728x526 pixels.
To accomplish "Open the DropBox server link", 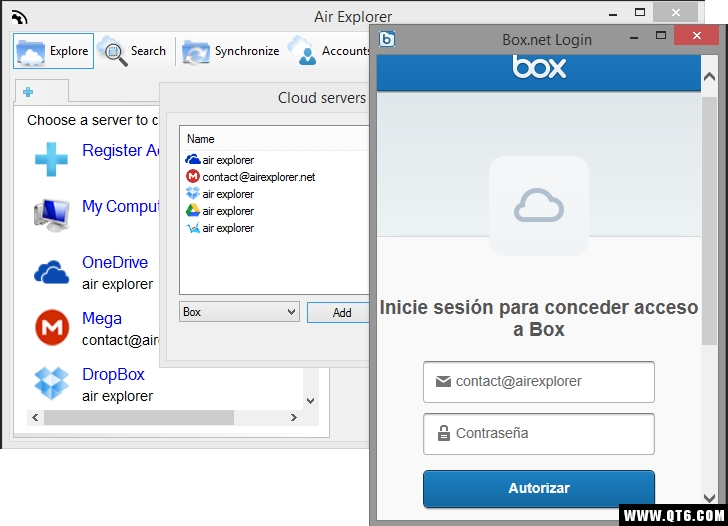I will click(113, 374).
